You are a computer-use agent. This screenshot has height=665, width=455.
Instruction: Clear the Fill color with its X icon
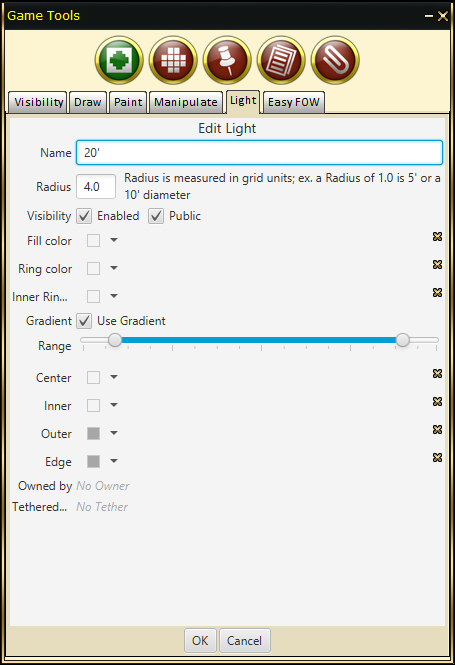tap(437, 237)
